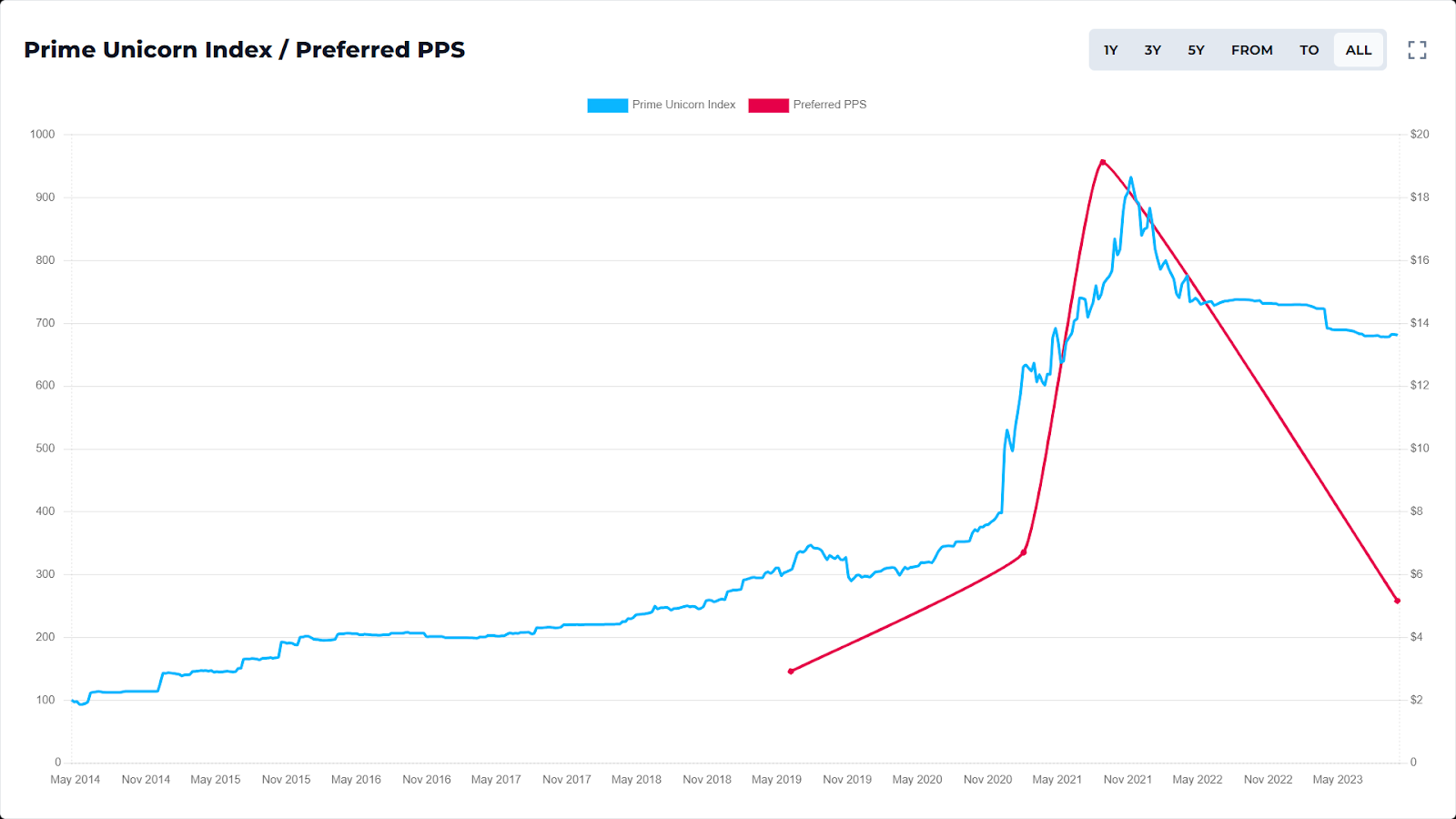1456x819 pixels.
Task: Click the May 2023 x-axis label
Action: point(1338,780)
